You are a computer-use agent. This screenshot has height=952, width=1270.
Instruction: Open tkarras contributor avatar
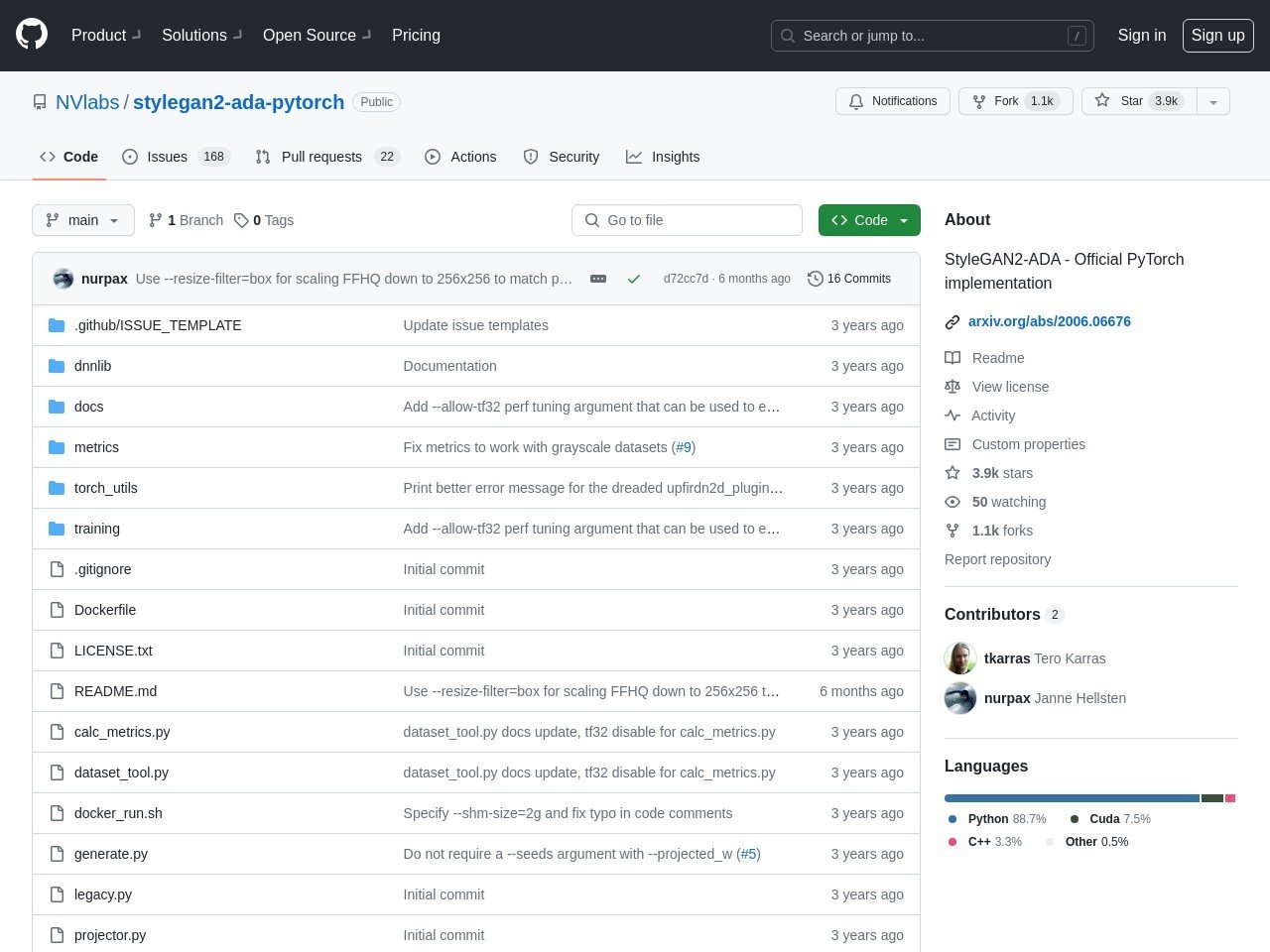tap(960, 658)
